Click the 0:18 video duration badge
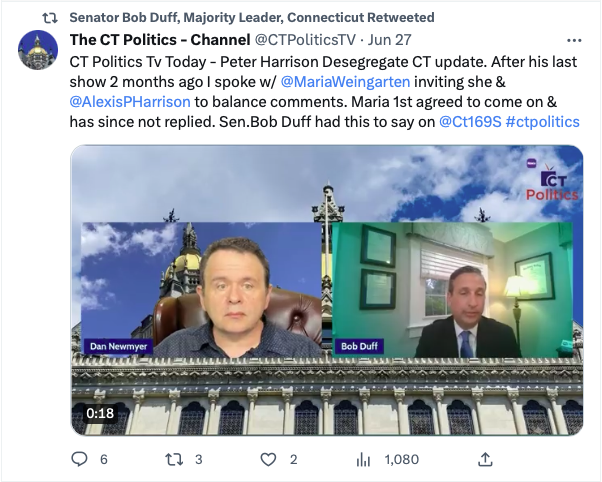 100,413
